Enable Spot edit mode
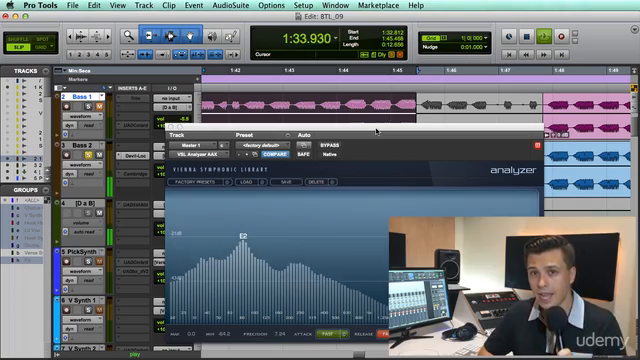Image resolution: width=640 pixels, height=360 pixels. pyautogui.click(x=42, y=39)
